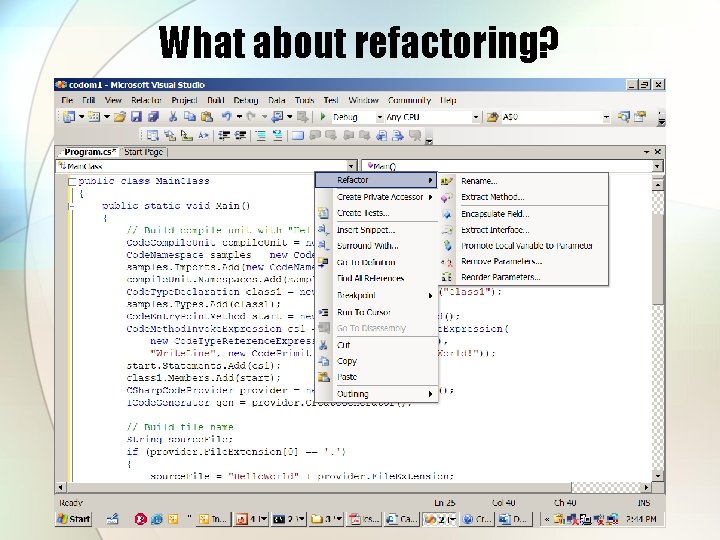The height and width of the screenshot is (540, 720).
Task: Select Create Tests... in context menu
Action: click(363, 213)
